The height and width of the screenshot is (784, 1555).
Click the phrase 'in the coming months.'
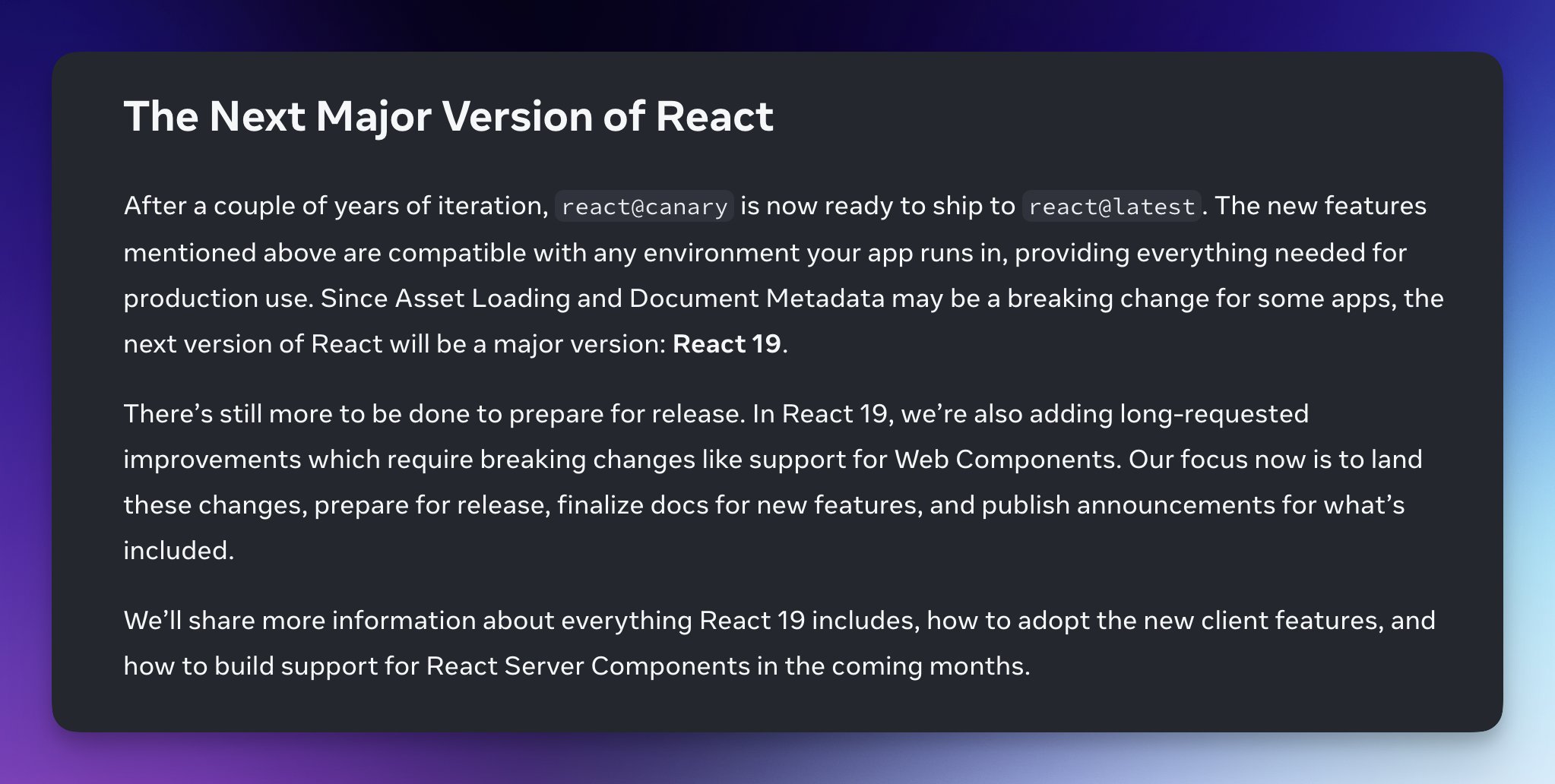[894, 666]
